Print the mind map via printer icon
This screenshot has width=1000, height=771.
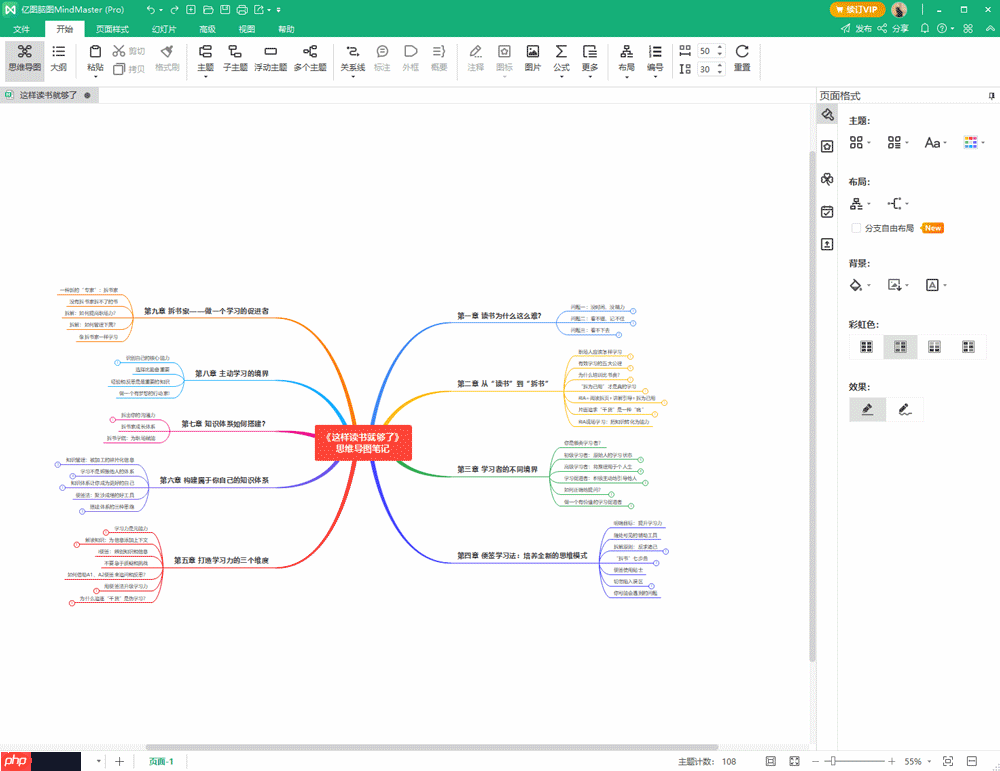(242, 10)
